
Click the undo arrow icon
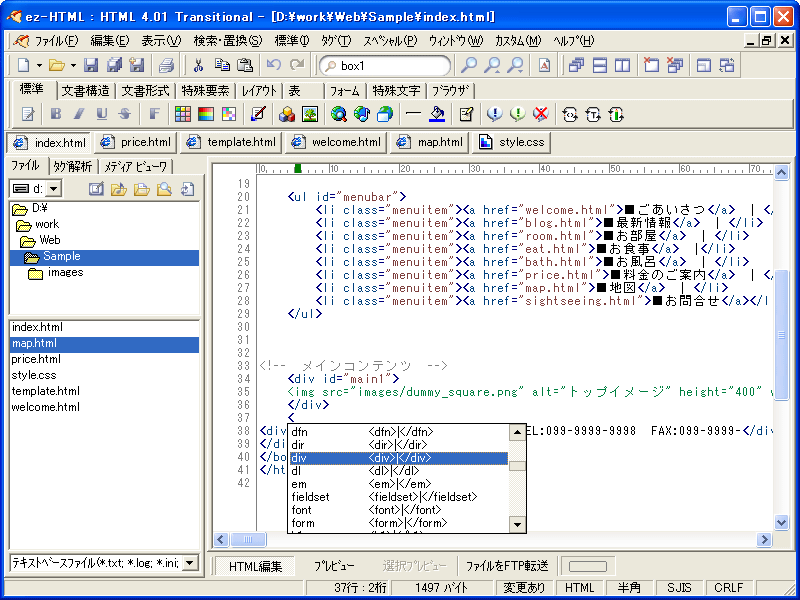(273, 65)
